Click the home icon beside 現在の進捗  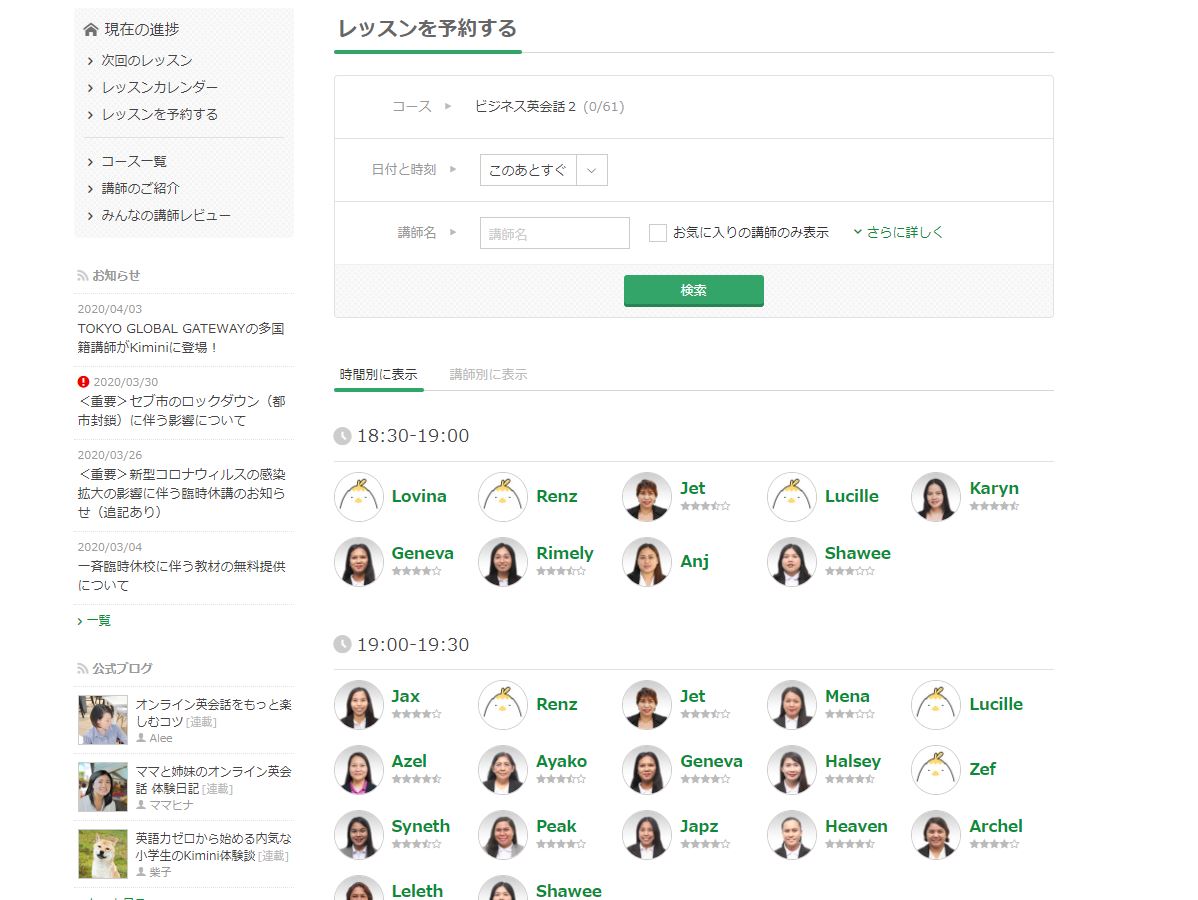(x=91, y=30)
